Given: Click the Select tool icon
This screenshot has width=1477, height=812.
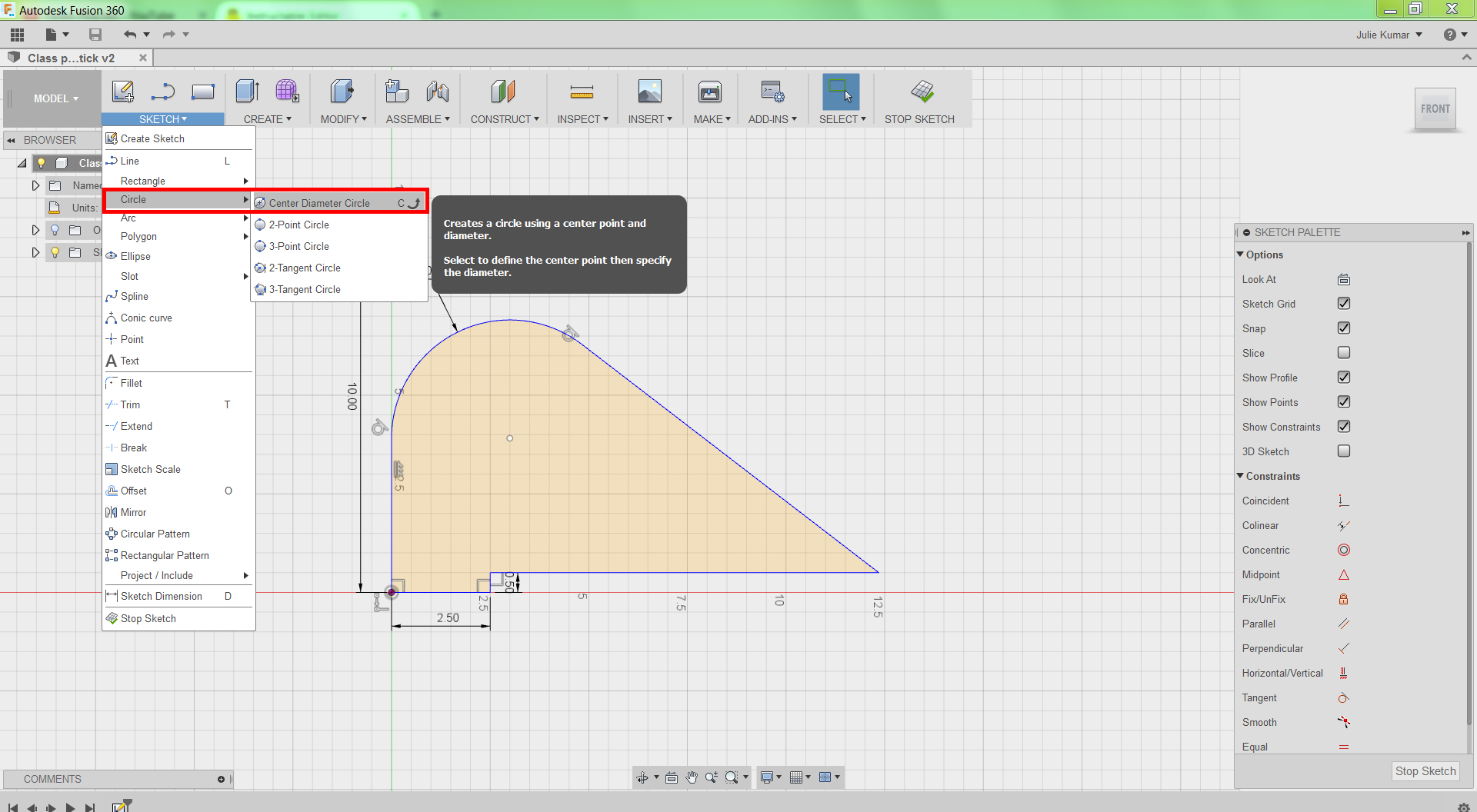Looking at the screenshot, I should point(841,92).
